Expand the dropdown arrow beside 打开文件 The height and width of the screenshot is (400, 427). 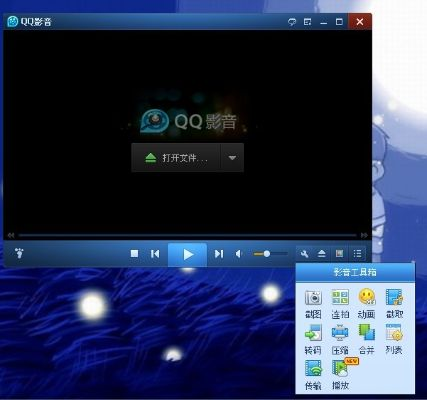(x=232, y=158)
